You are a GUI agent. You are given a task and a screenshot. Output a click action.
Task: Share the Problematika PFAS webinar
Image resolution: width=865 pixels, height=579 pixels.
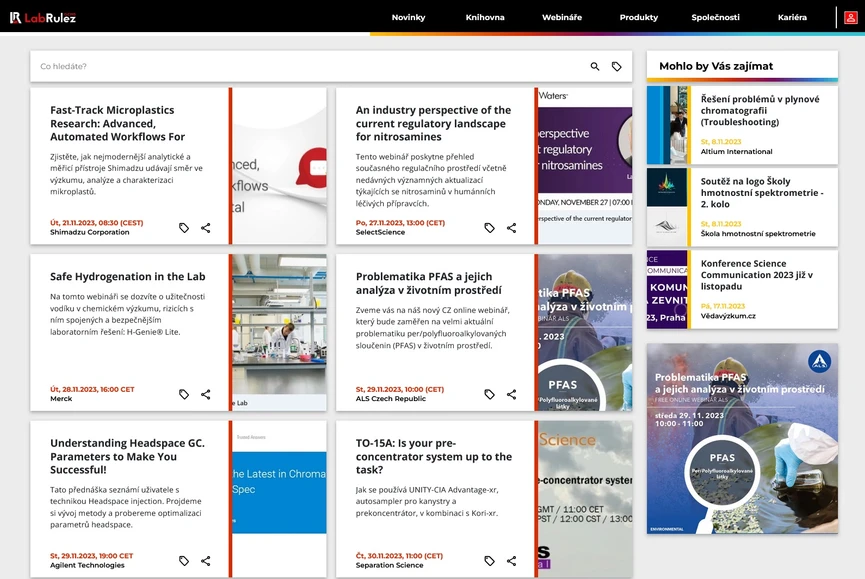pos(511,393)
